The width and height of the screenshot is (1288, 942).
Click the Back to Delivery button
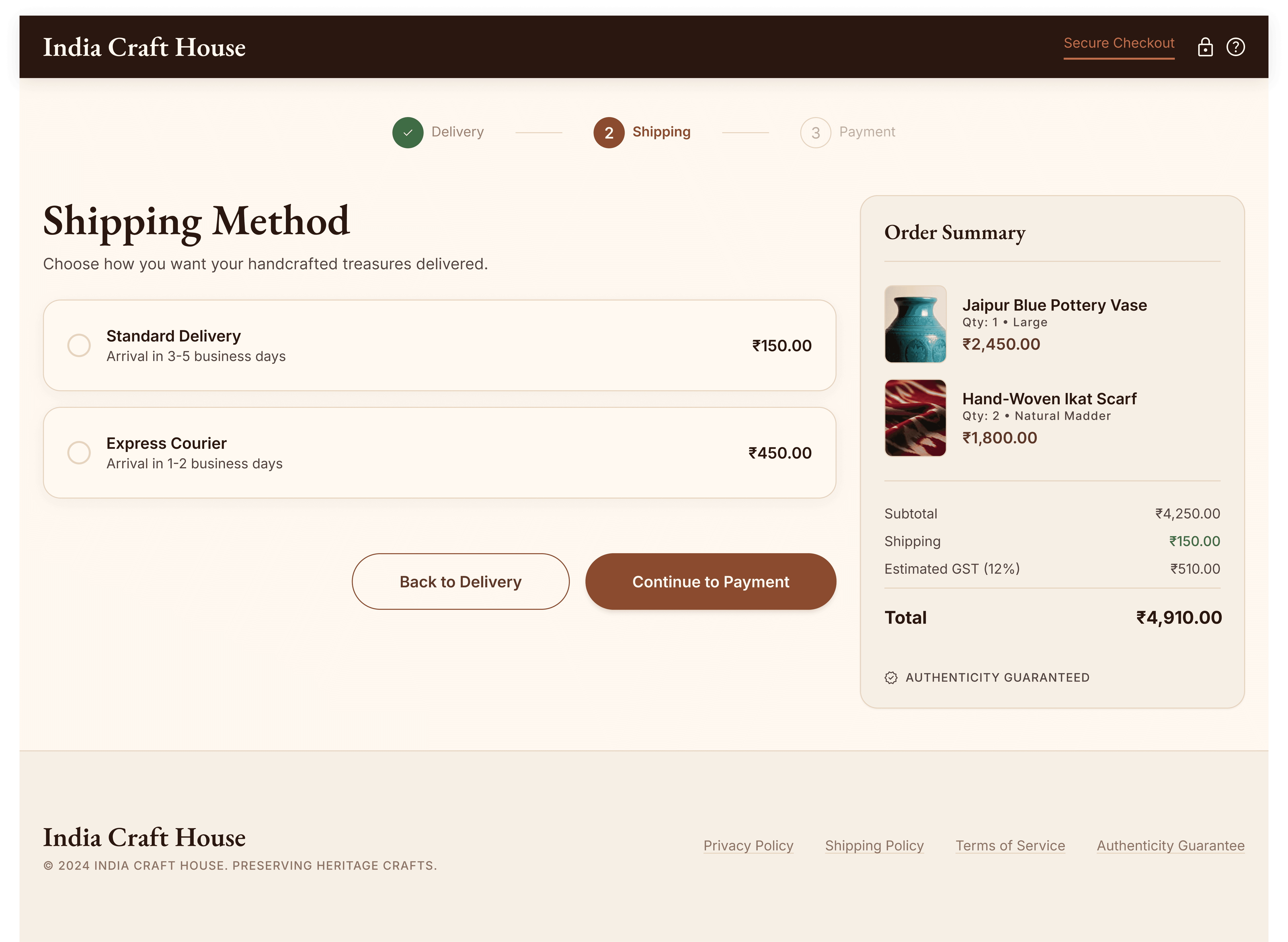(461, 582)
